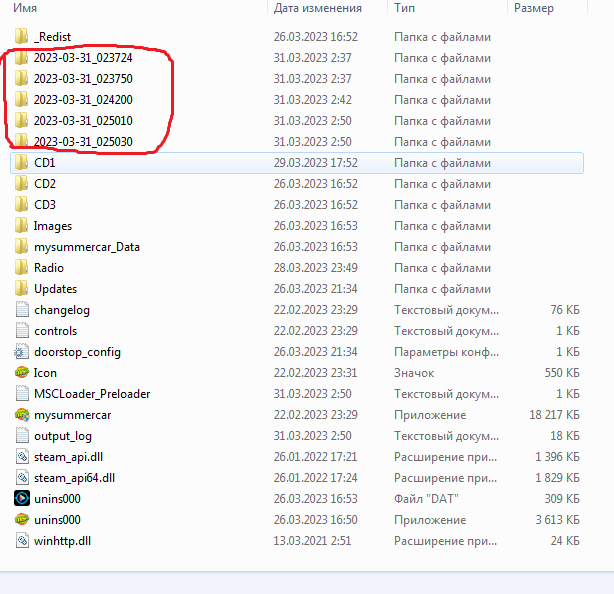Select the MSCLoader_Preloader text file icon
614x594 pixels.
tap(22, 394)
